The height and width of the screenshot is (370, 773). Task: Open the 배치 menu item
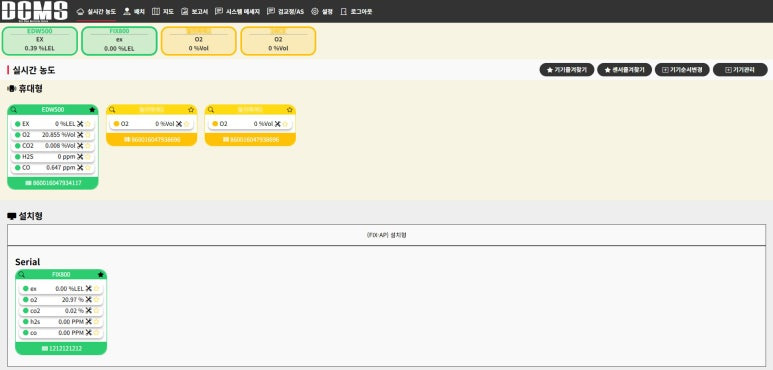[134, 11]
